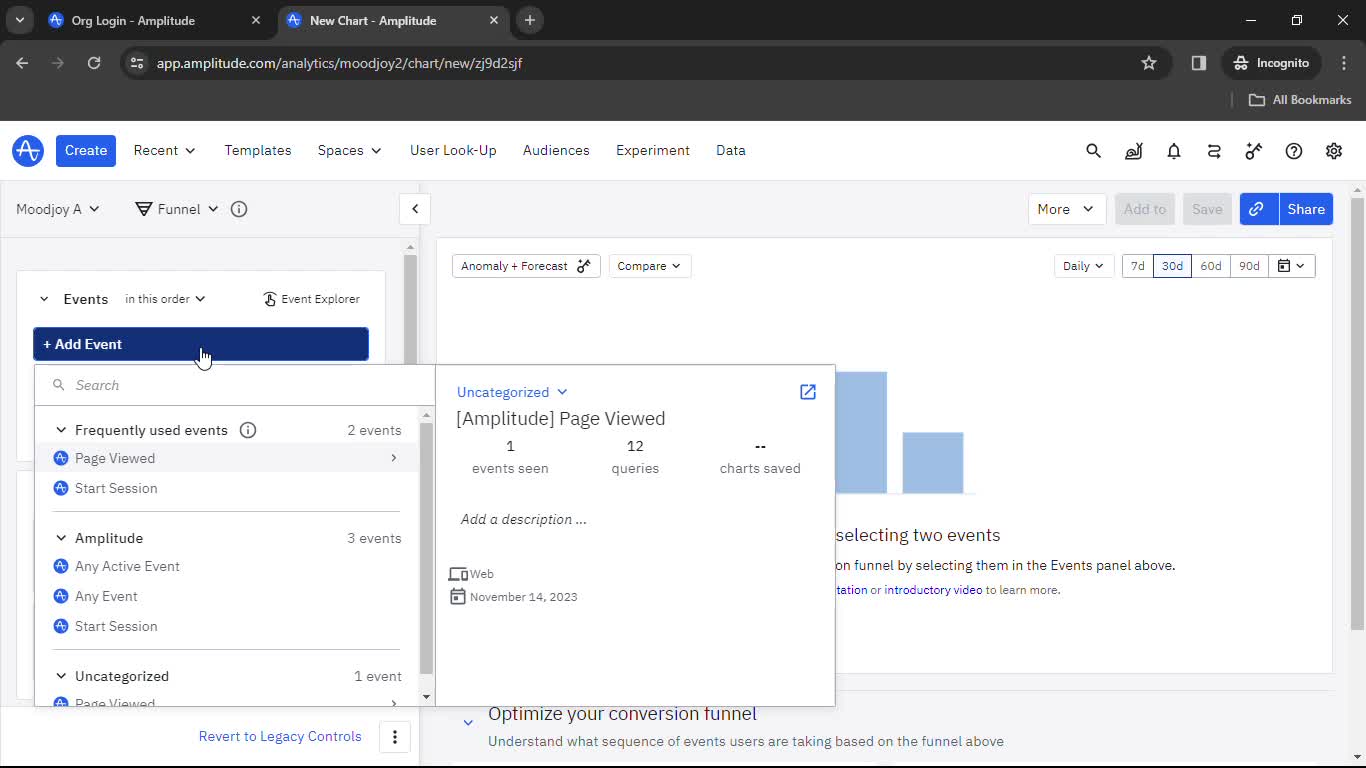Close the Org Login tab

256,20
